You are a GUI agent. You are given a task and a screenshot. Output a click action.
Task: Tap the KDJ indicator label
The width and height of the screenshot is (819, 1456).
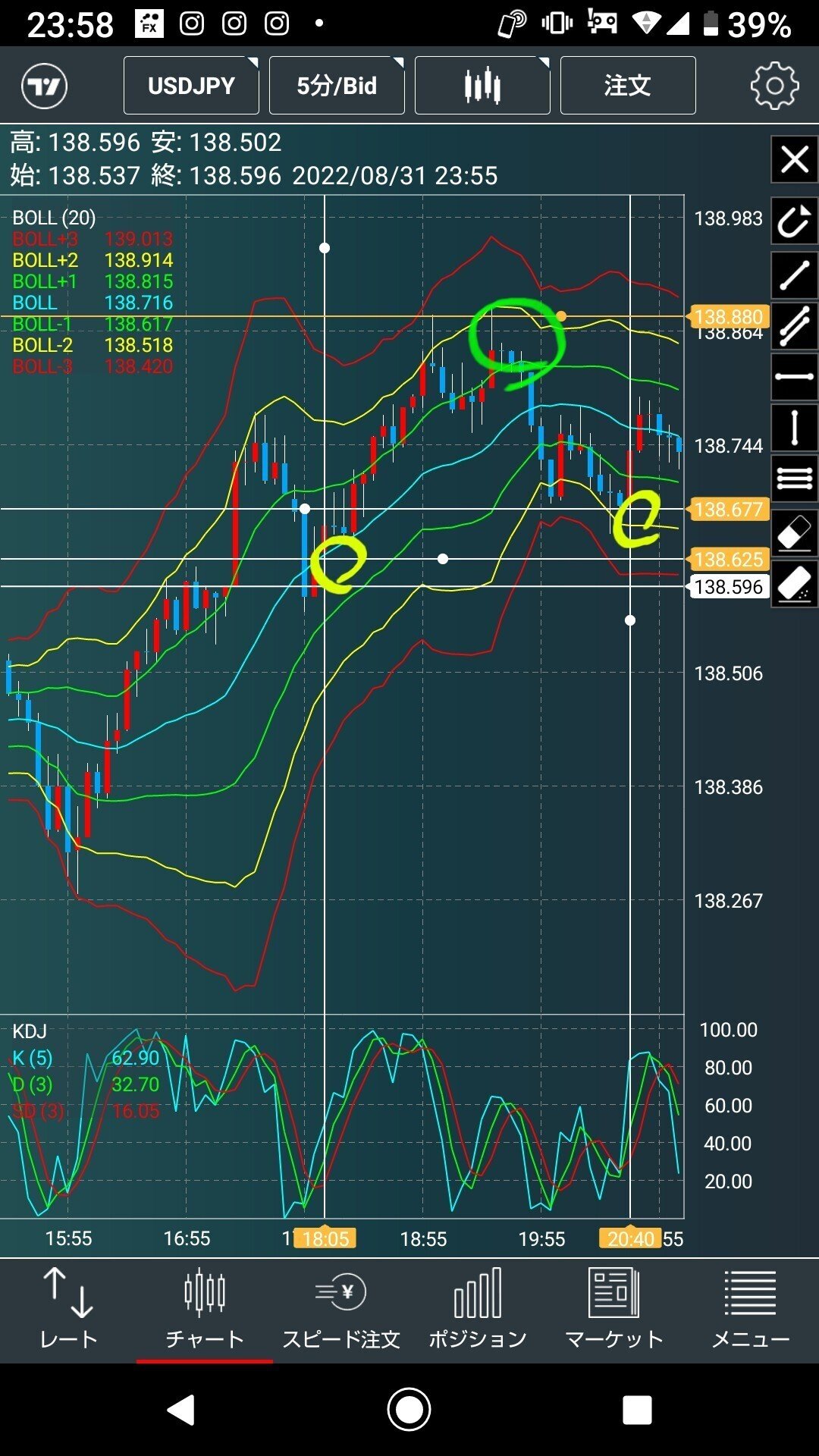30,1031
